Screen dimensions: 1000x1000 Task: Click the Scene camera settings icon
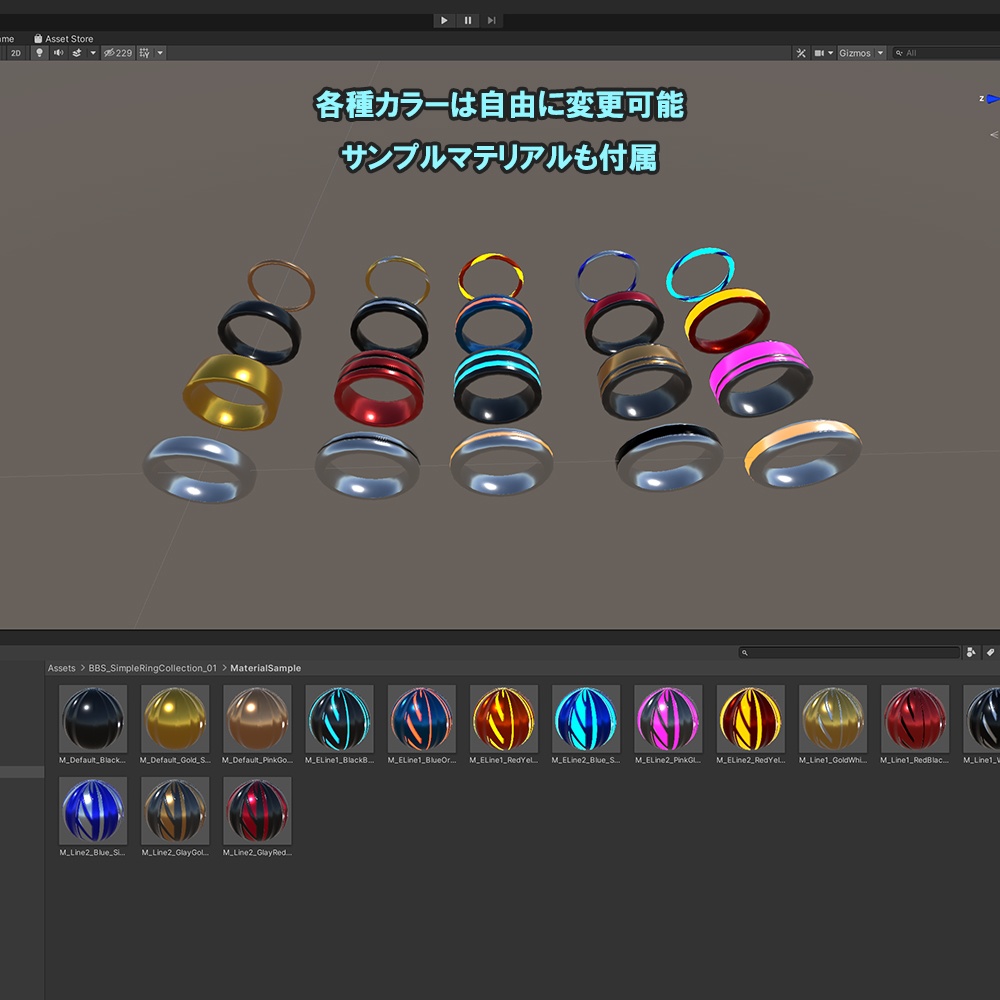[819, 52]
